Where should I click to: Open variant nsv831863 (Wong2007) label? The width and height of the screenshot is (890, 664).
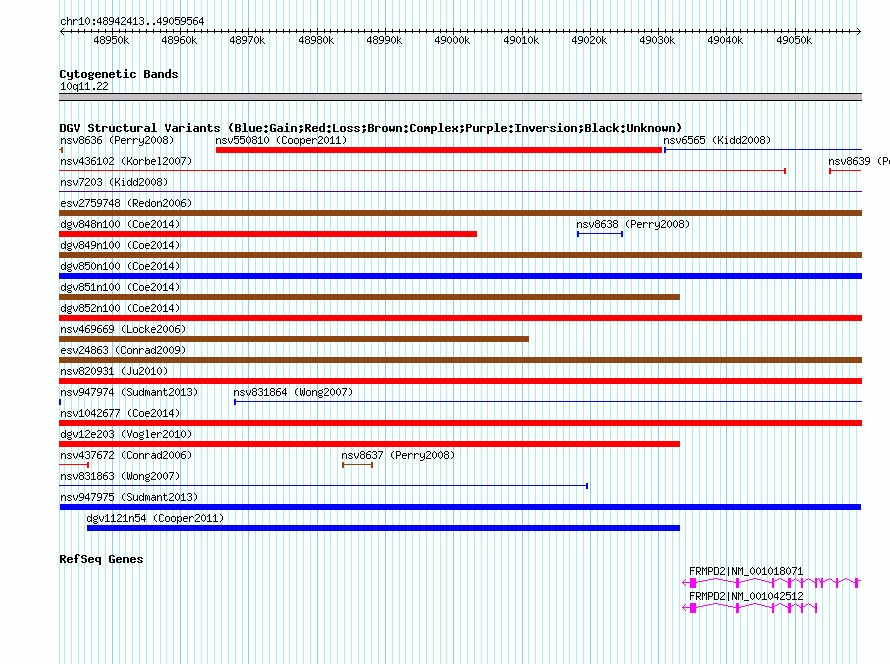[120, 476]
